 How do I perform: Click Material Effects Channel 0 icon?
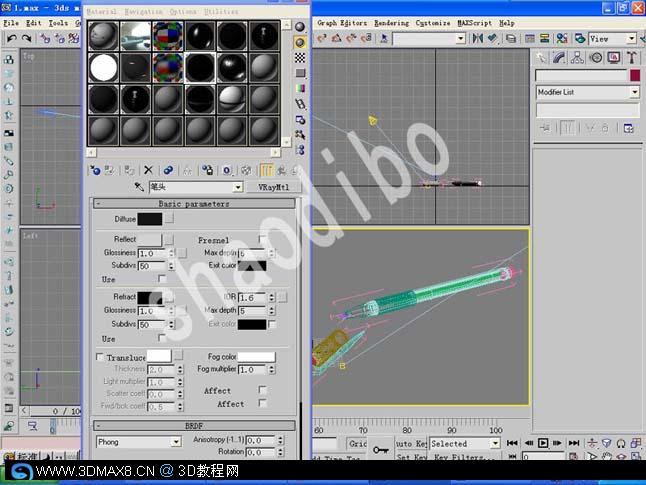(x=227, y=170)
